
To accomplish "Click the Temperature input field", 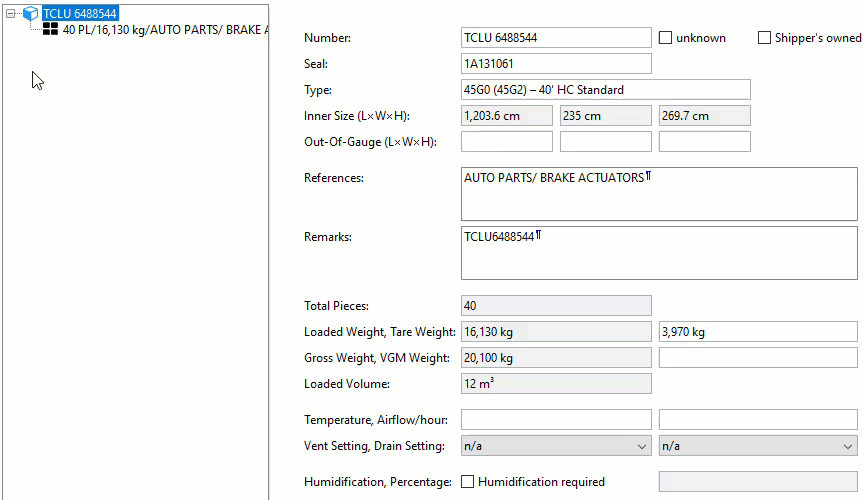I will click(x=555, y=420).
